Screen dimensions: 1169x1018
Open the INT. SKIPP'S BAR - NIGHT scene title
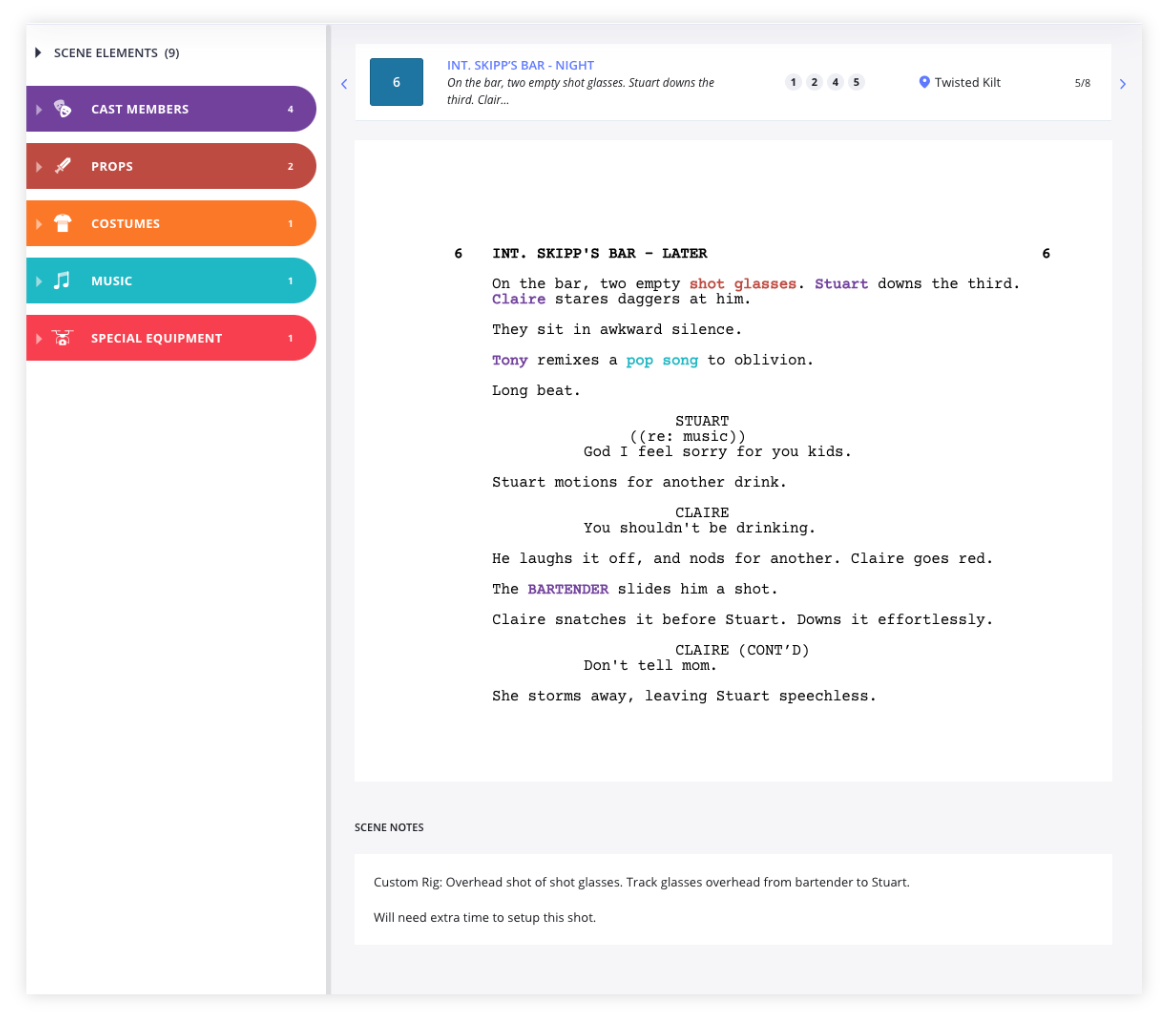click(520, 65)
